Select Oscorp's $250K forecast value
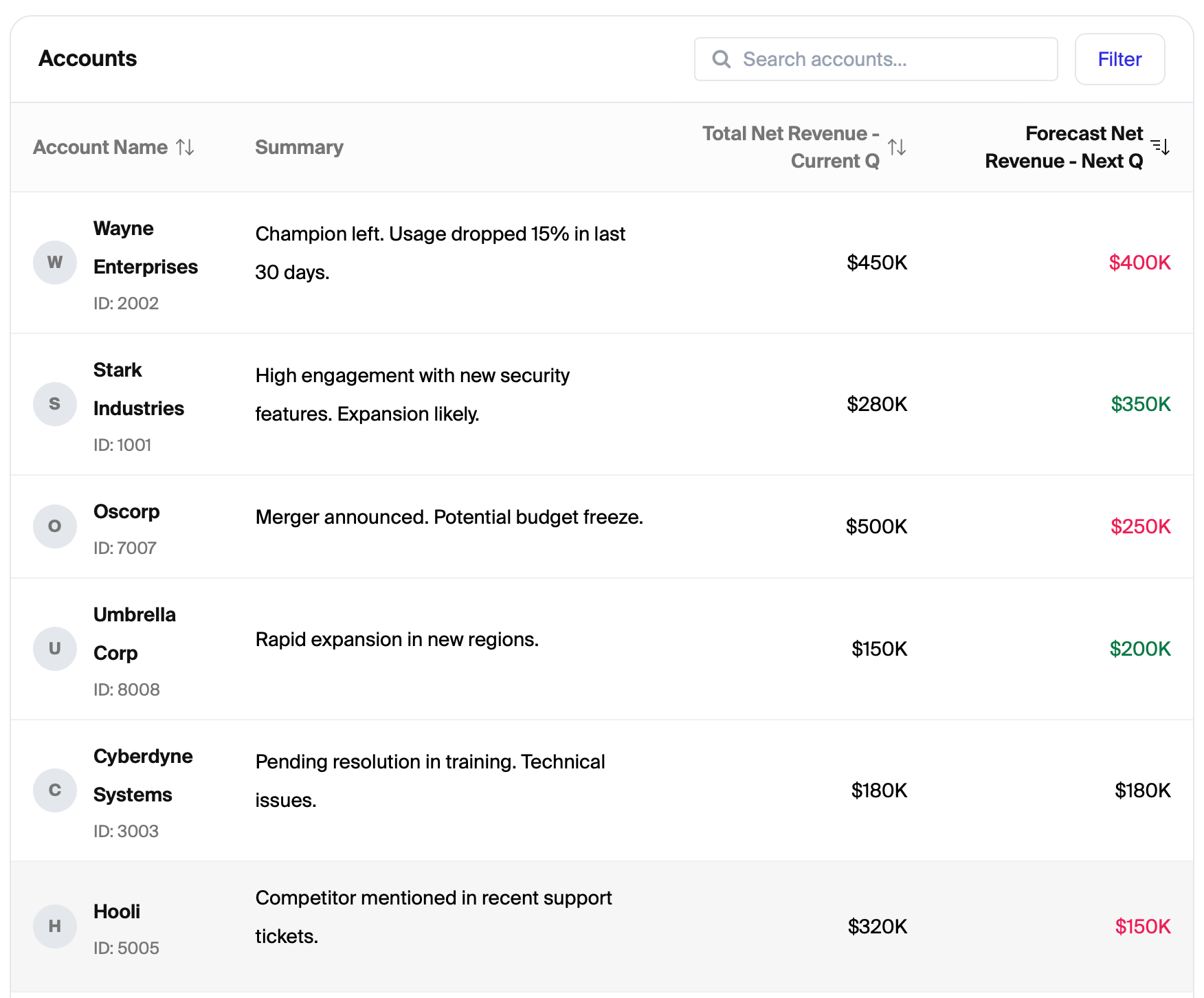This screenshot has height=998, width=1204. [x=1141, y=526]
